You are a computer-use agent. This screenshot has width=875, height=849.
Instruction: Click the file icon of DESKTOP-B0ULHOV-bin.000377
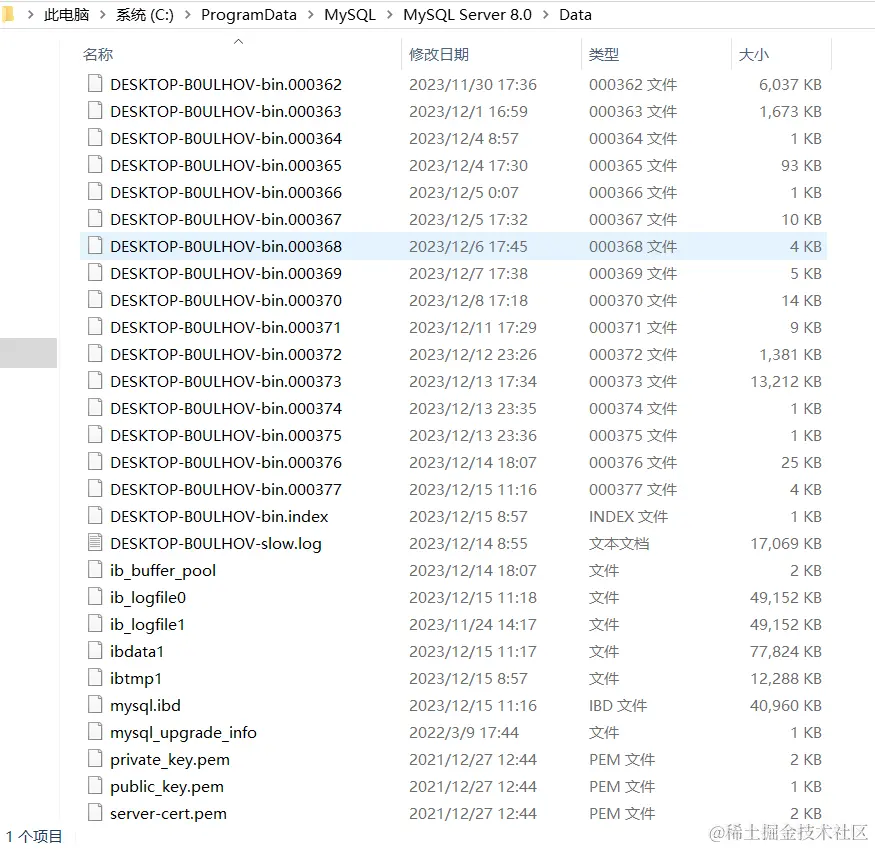[95, 489]
